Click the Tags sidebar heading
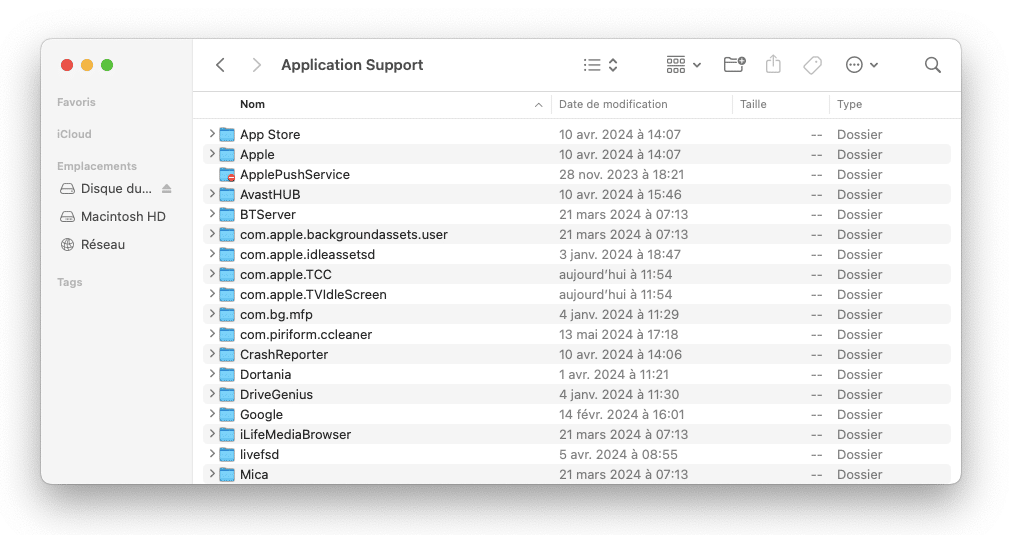 click(70, 282)
